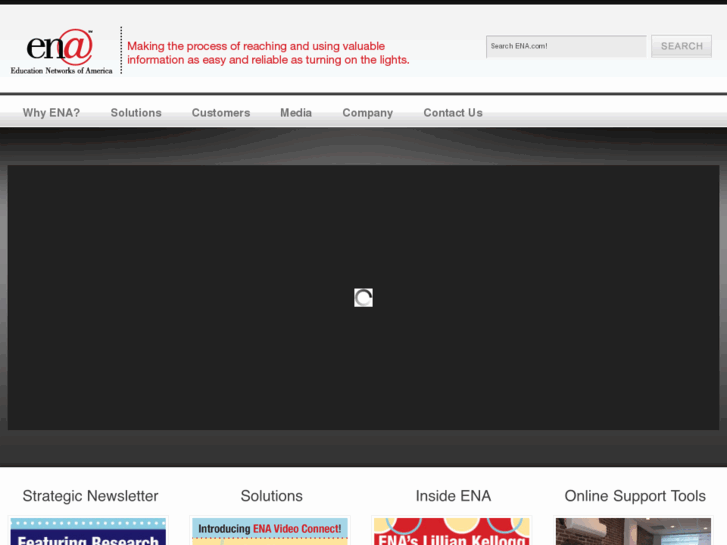Screen dimensions: 727x545
Task: Click the loading spinner in the slideshow
Action: click(364, 298)
